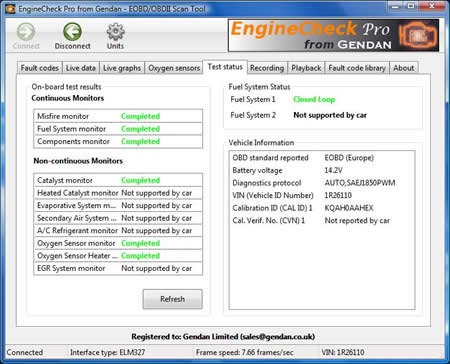Minimize the EngineCheck Pro window
The image size is (450, 364).
pyautogui.click(x=395, y=6)
